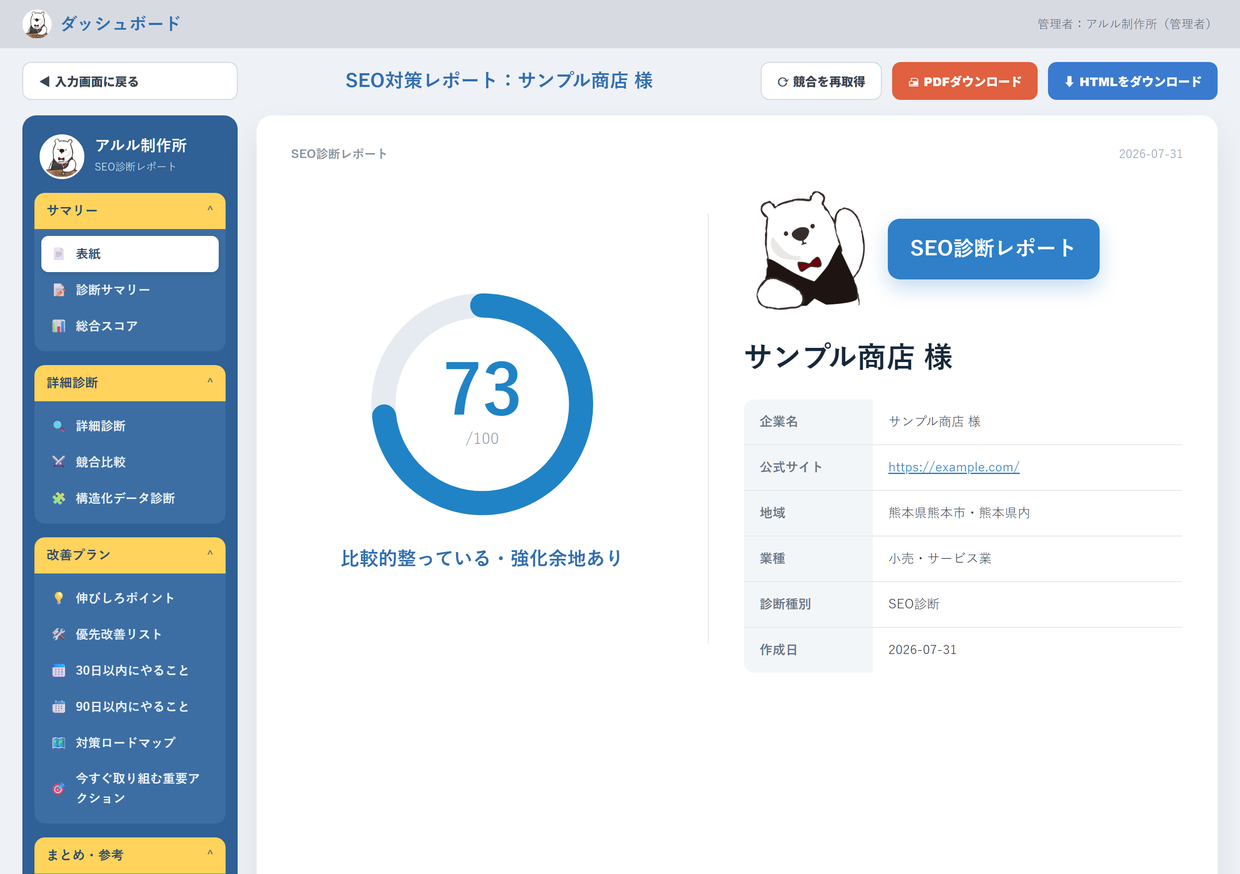Viewport: 1240px width, 874px height.
Task: Click the back arrow icon in 入力画面に戻る
Action: coord(44,82)
